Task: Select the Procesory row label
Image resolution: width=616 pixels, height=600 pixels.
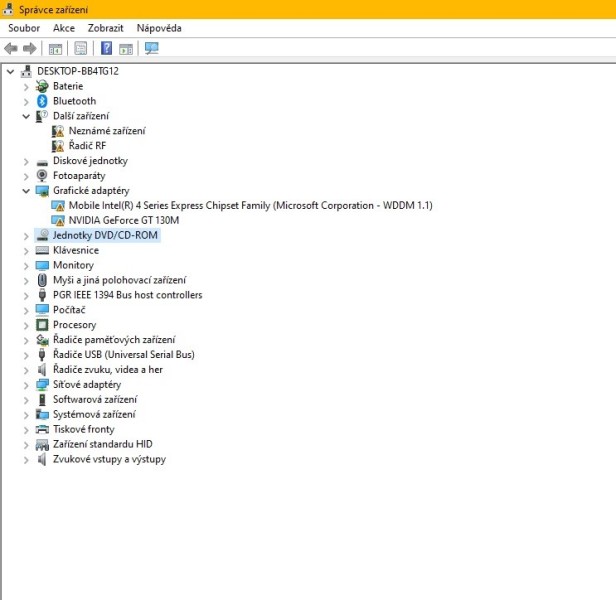Action: point(74,325)
